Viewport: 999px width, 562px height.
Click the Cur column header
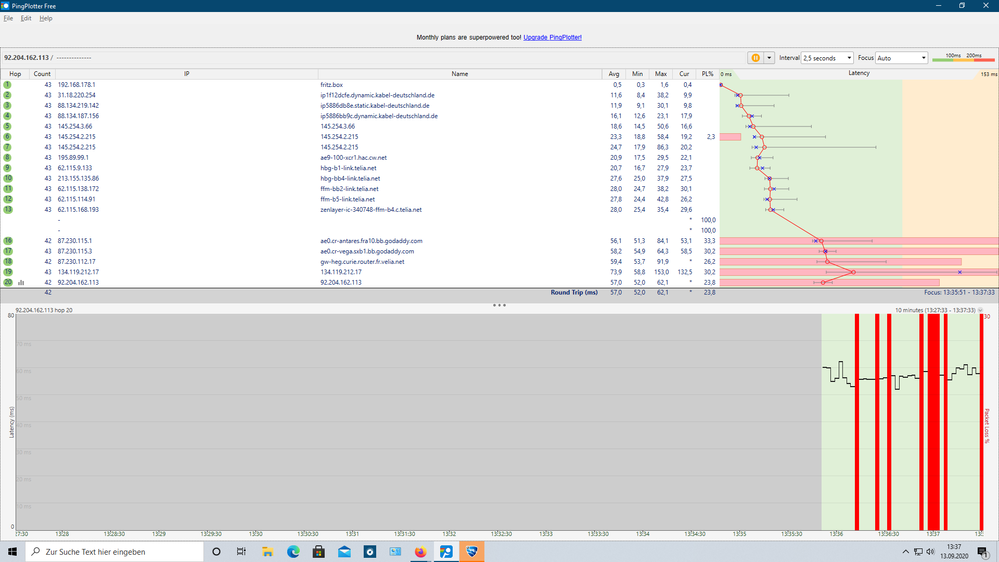click(x=684, y=74)
